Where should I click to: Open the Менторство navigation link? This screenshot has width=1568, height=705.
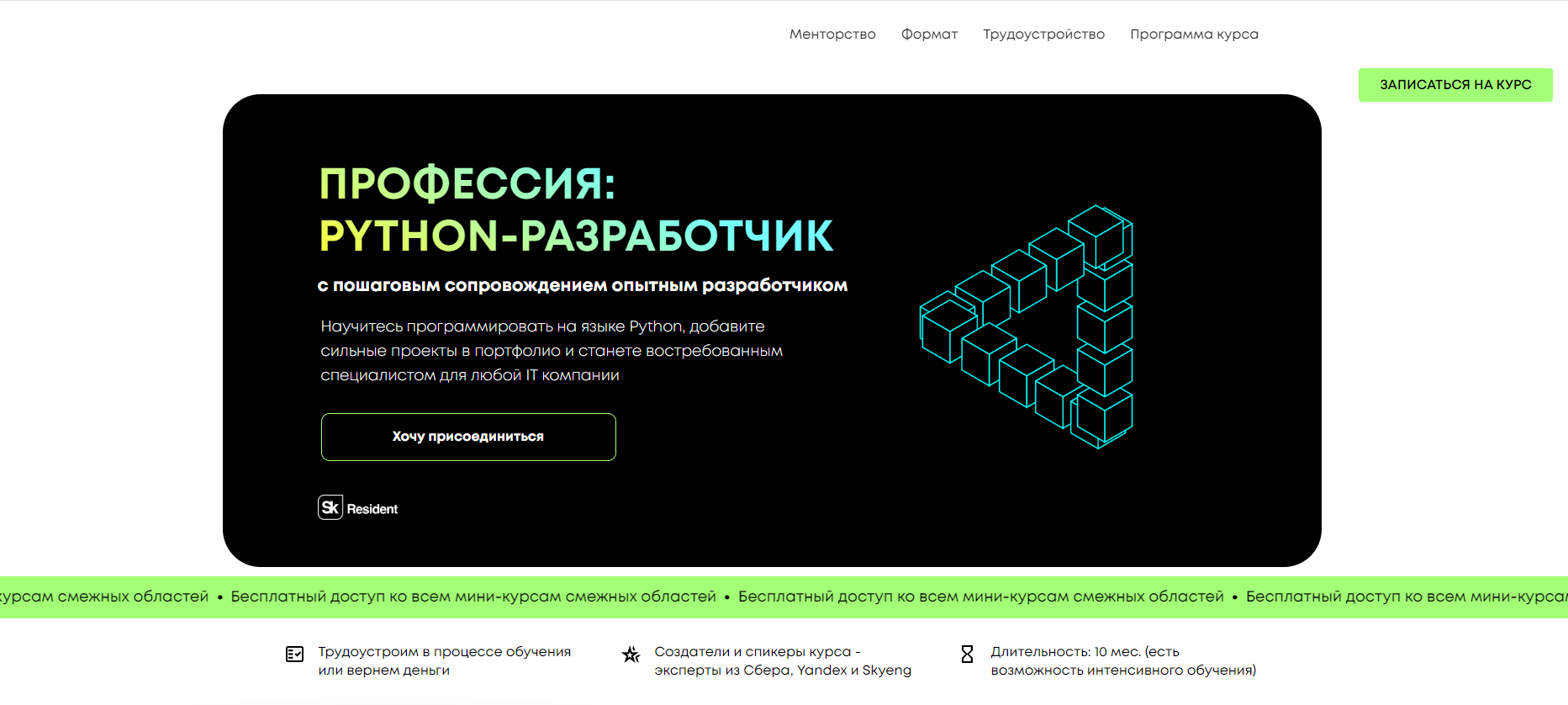click(832, 34)
